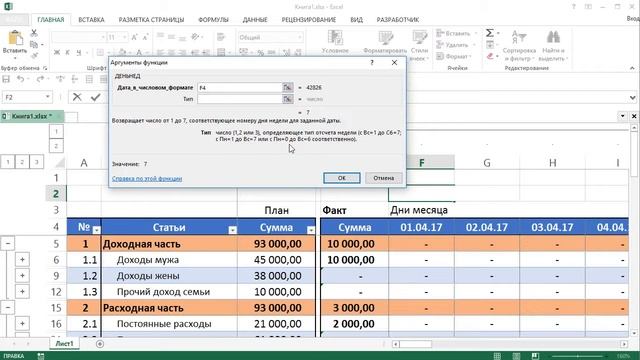The width and height of the screenshot is (640, 360).
Task: Click Format as Table (Форматировать) icon
Action: click(x=385, y=38)
